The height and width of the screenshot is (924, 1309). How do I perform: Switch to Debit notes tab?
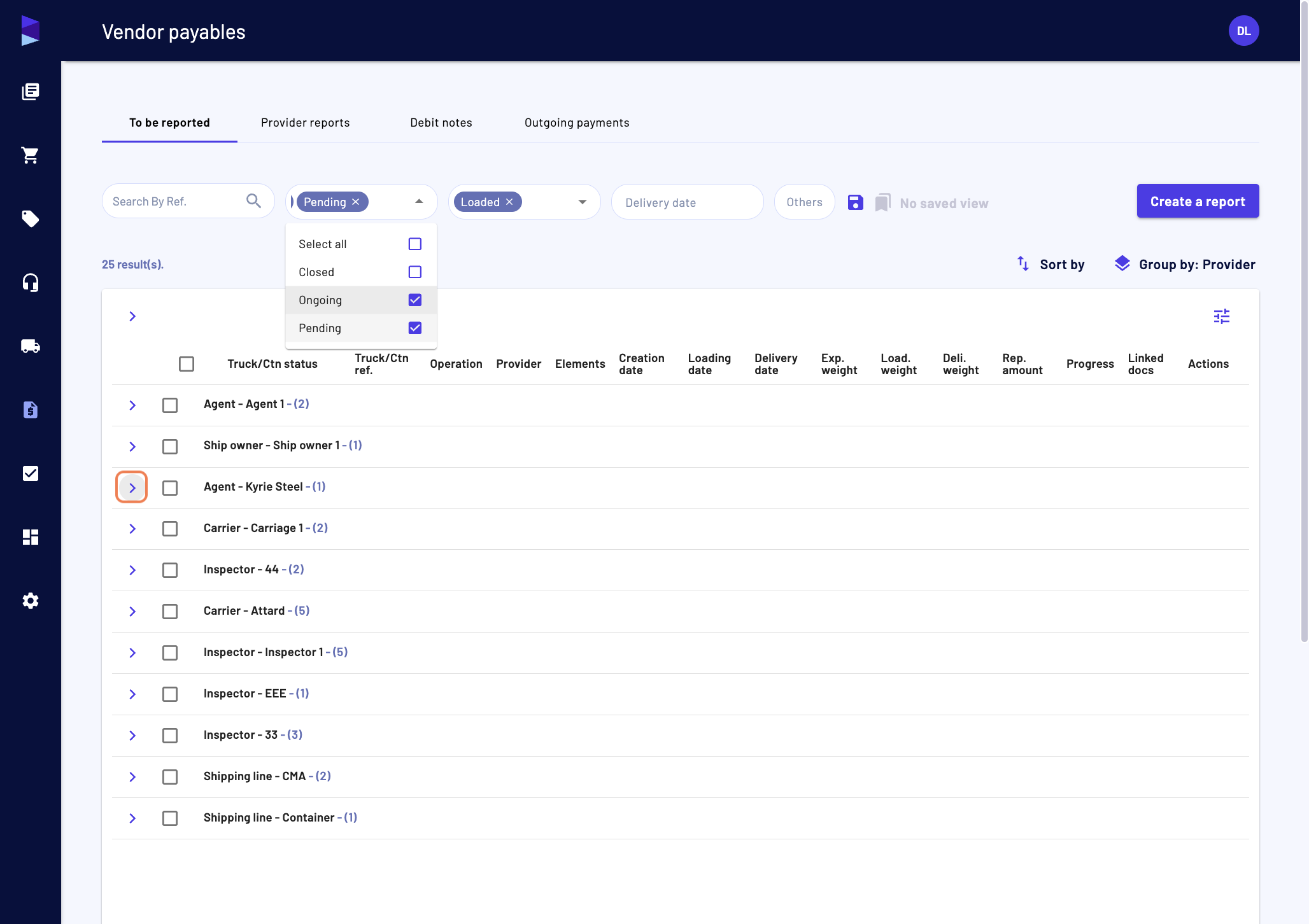[x=441, y=123]
